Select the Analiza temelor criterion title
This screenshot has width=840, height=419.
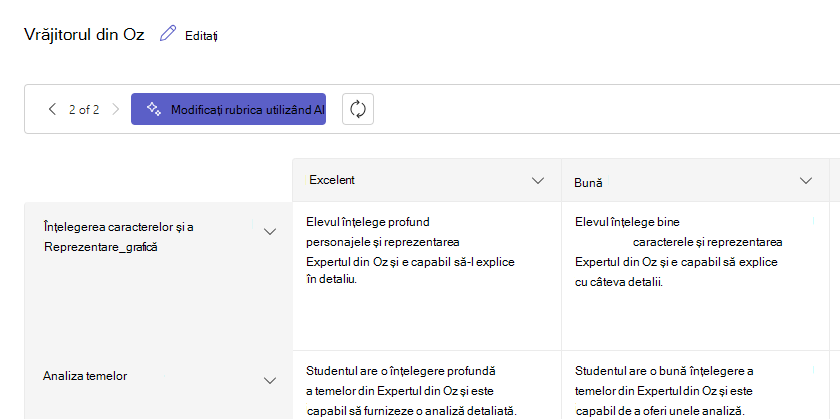pos(85,376)
